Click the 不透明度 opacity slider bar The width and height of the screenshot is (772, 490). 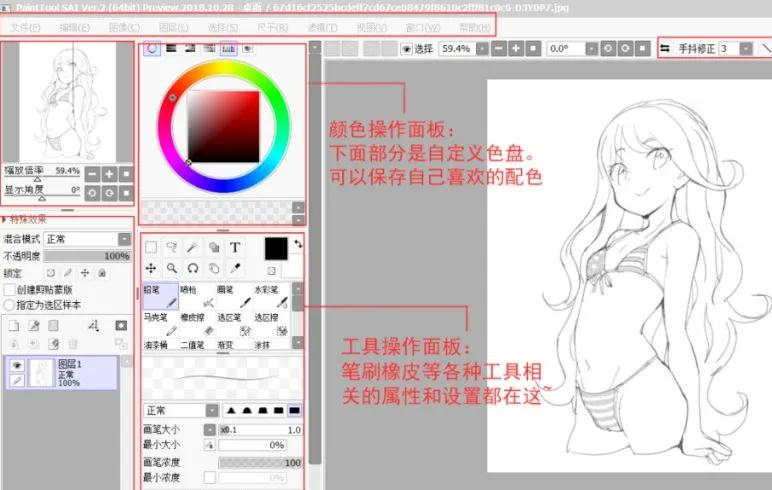point(87,256)
